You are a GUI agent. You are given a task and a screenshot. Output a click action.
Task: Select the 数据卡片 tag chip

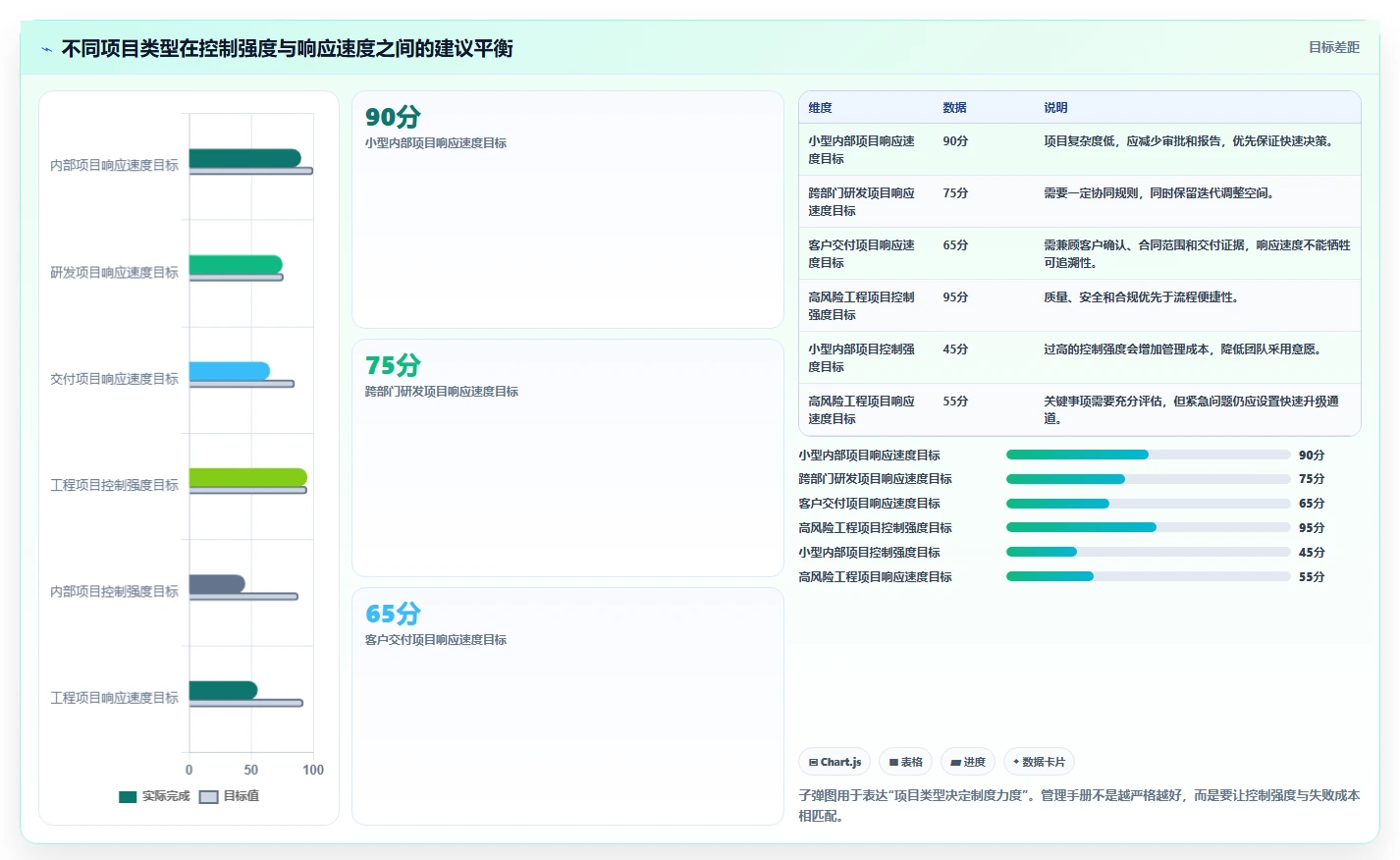1039,762
